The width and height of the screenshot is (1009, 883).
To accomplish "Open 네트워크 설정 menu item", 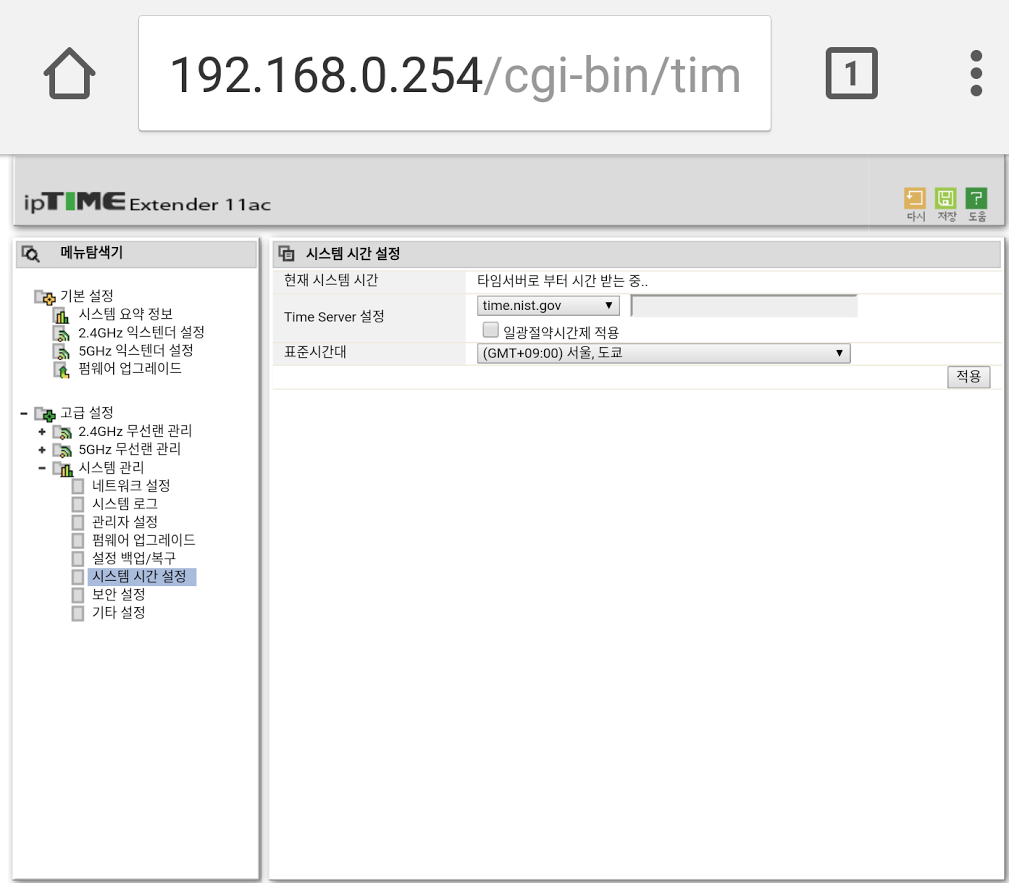I will click(131, 485).
